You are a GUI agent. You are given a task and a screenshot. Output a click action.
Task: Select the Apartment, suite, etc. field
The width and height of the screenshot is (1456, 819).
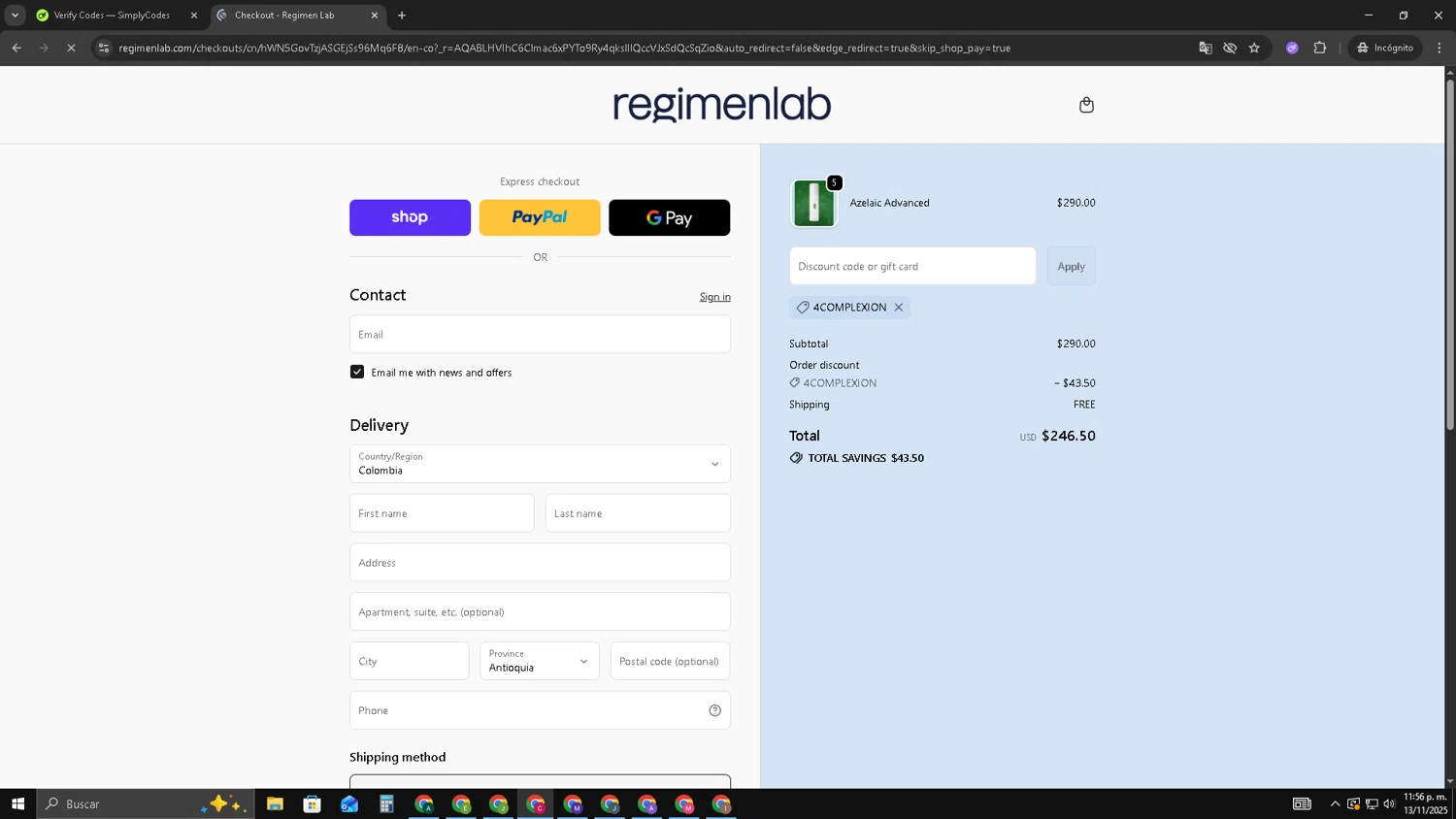(540, 612)
